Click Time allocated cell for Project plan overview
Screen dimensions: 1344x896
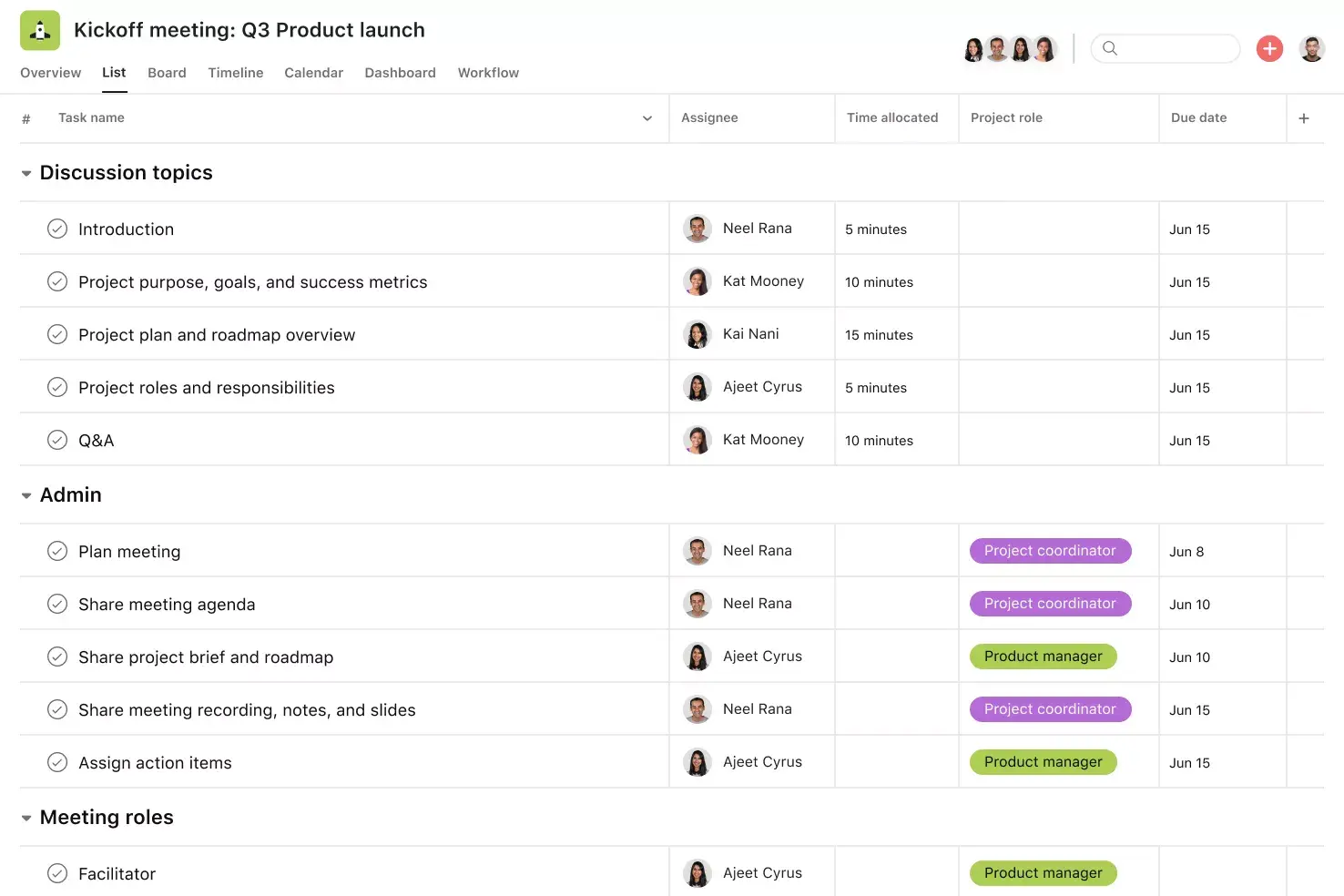(895, 335)
